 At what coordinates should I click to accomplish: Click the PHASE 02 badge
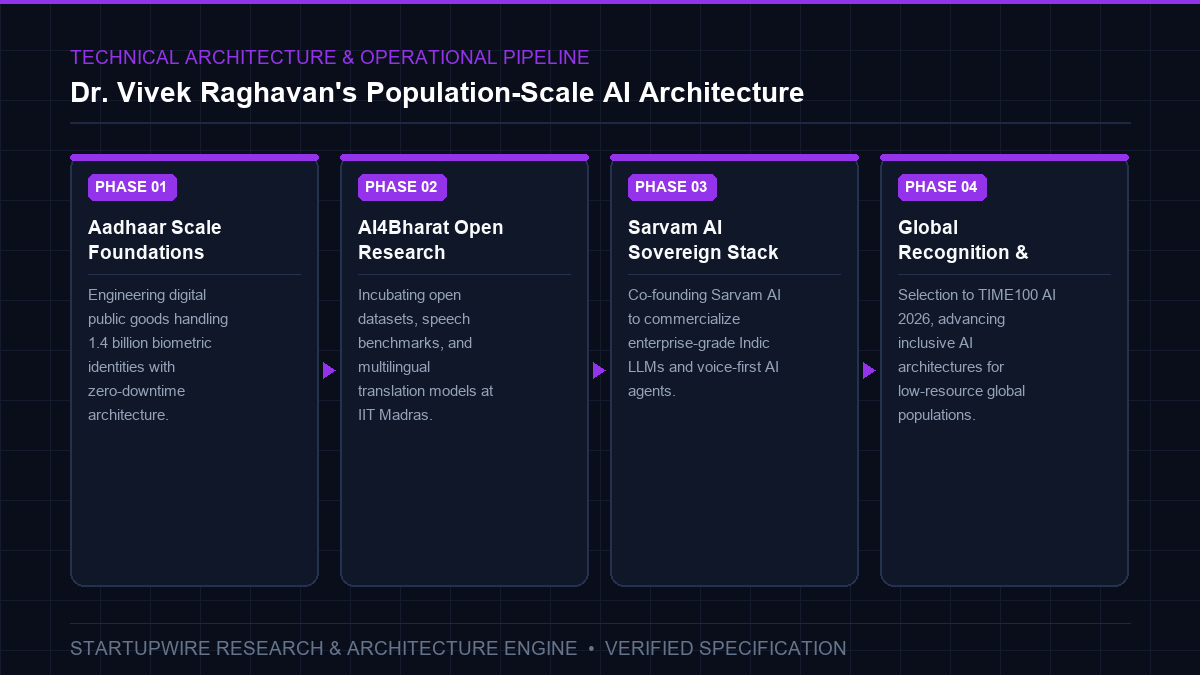coord(402,187)
